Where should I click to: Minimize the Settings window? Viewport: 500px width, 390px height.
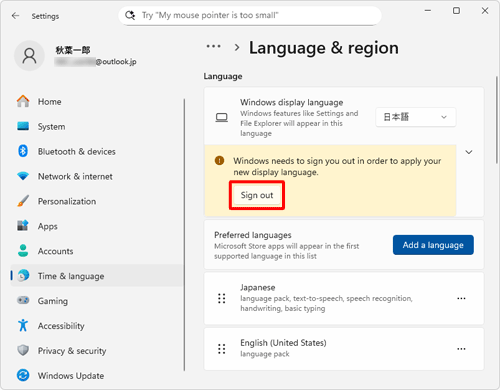coord(428,11)
